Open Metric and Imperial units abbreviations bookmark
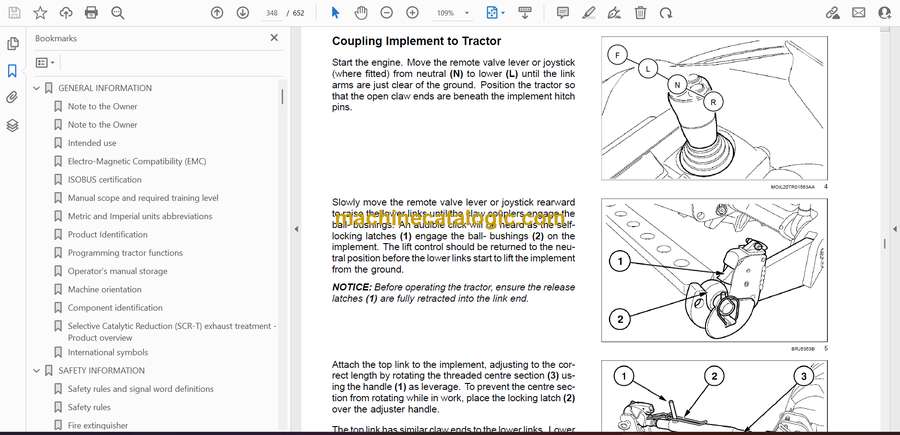900x435 pixels. [140, 216]
